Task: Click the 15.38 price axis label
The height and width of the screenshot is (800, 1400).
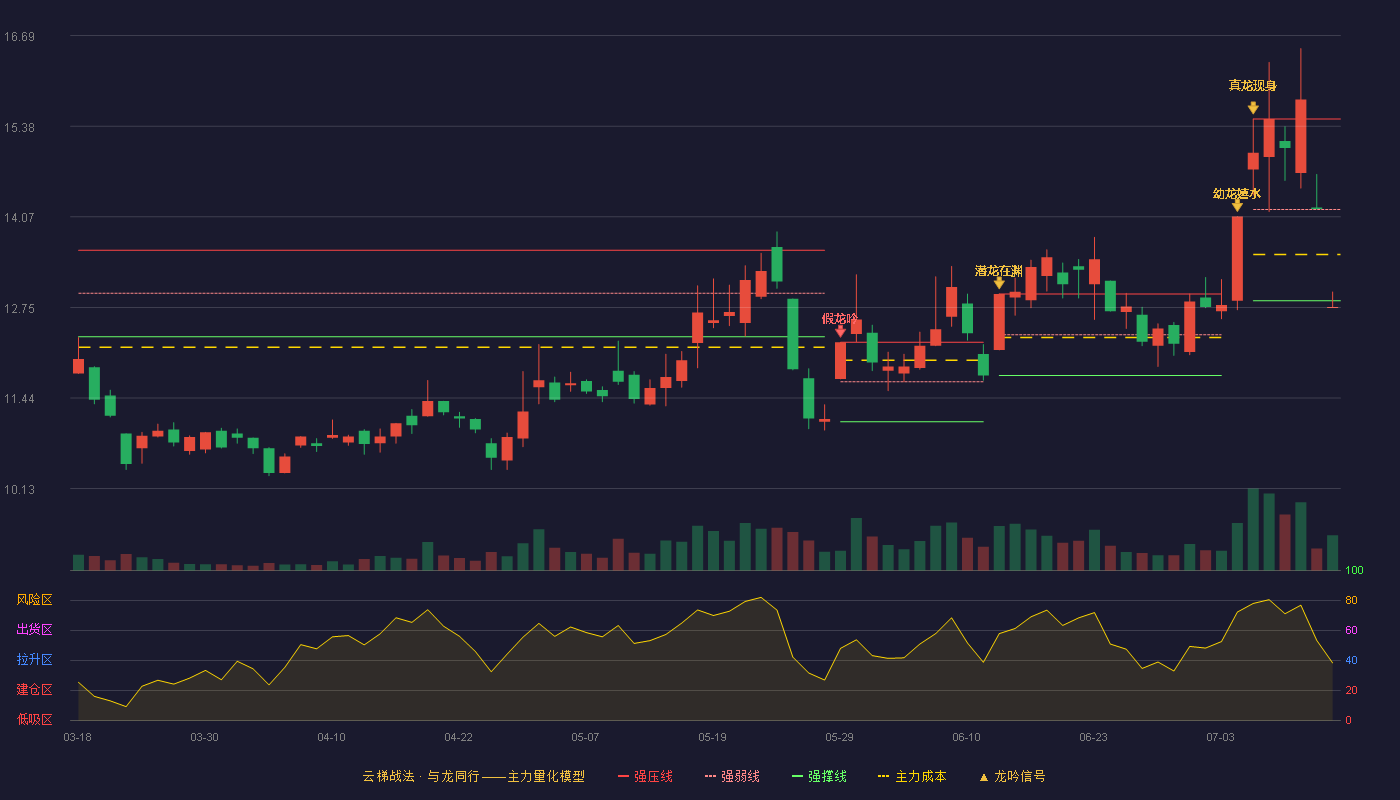Action: tap(19, 128)
